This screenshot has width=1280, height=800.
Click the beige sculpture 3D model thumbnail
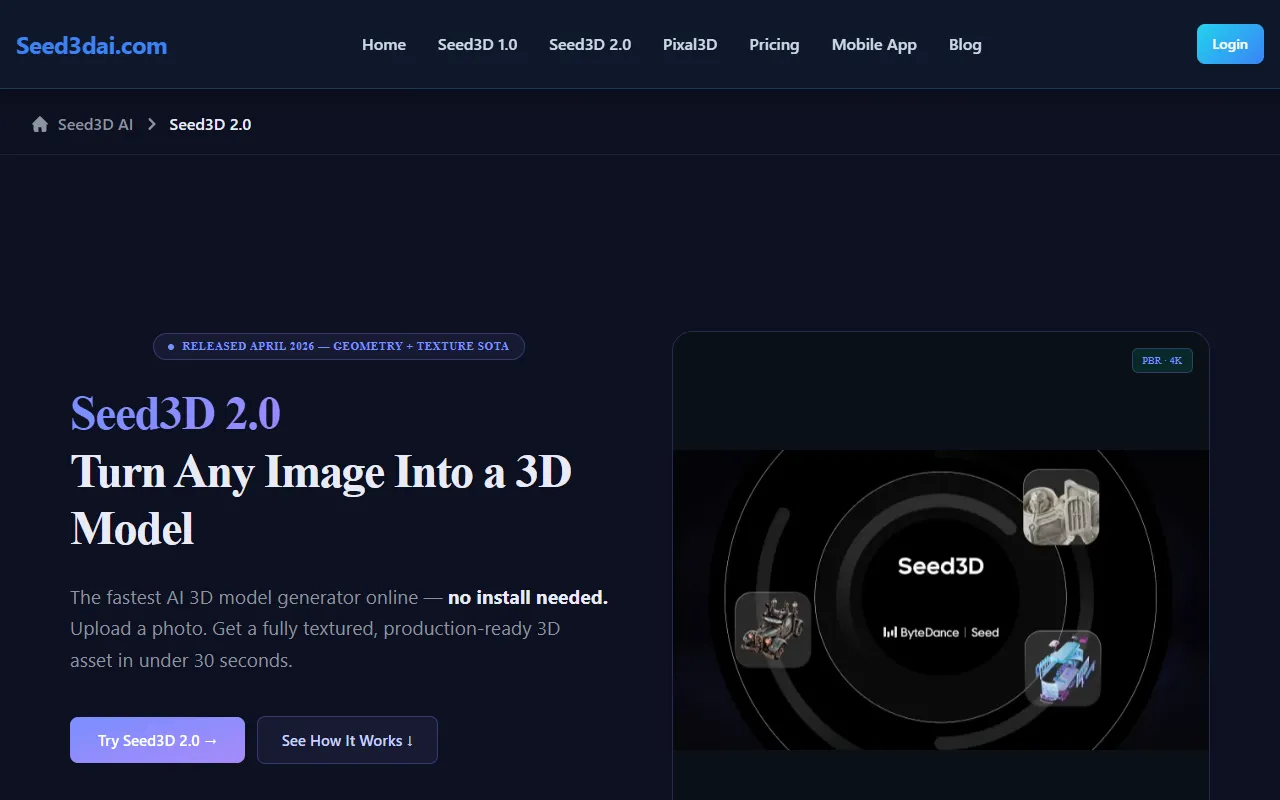[1061, 507]
